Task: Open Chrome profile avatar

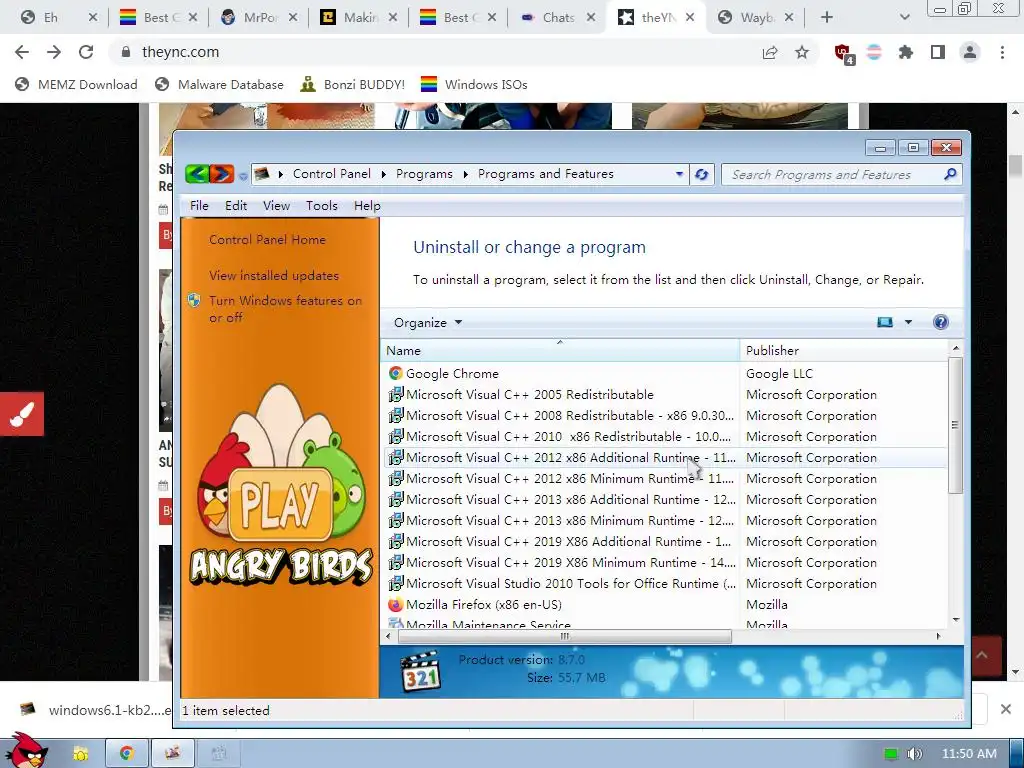Action: click(970, 52)
